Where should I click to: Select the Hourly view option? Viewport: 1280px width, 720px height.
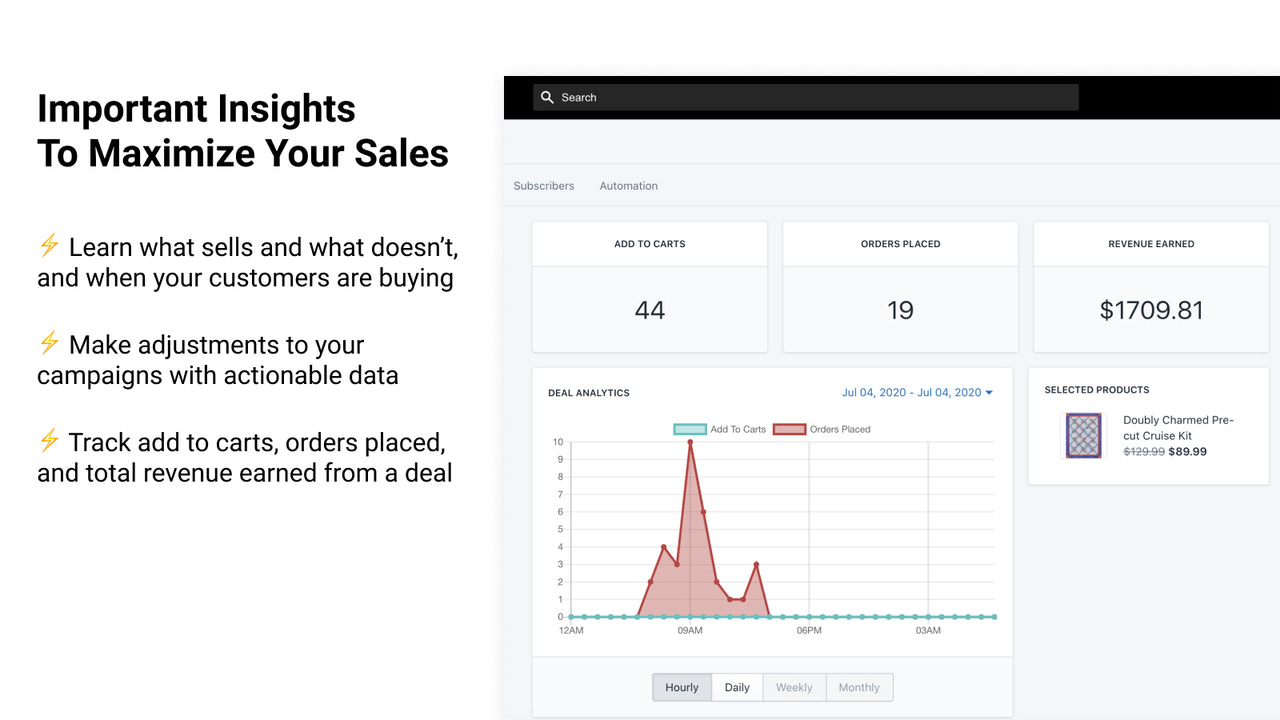tap(681, 687)
